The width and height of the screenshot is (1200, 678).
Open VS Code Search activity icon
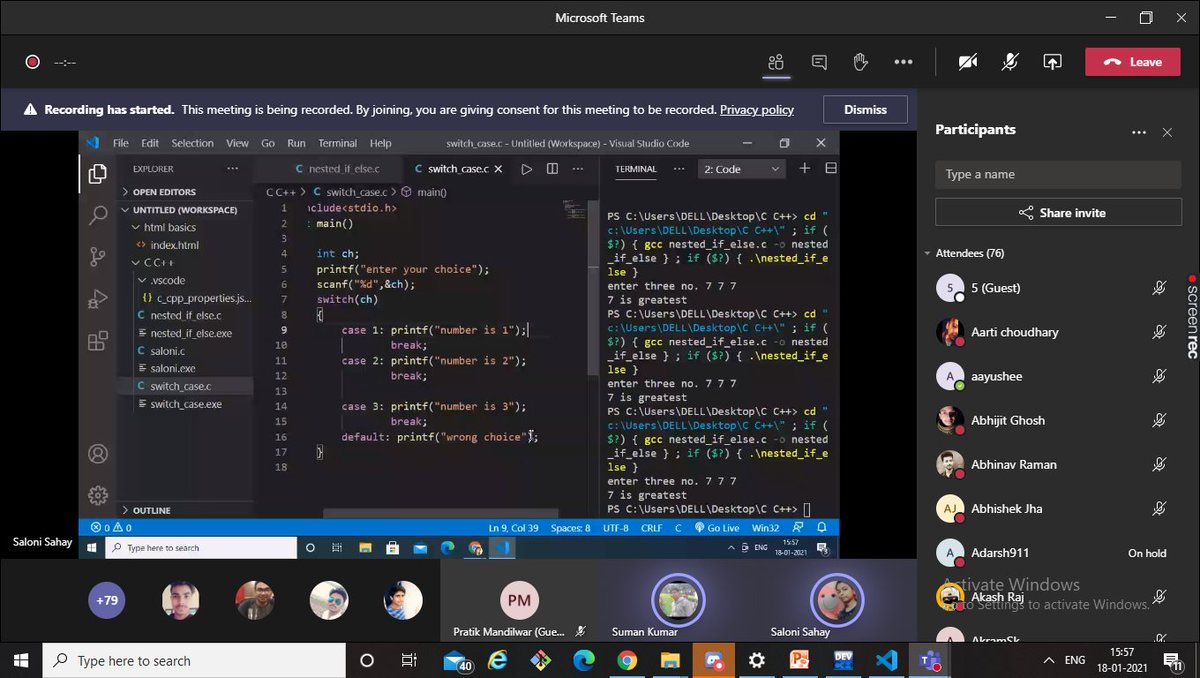pos(98,215)
